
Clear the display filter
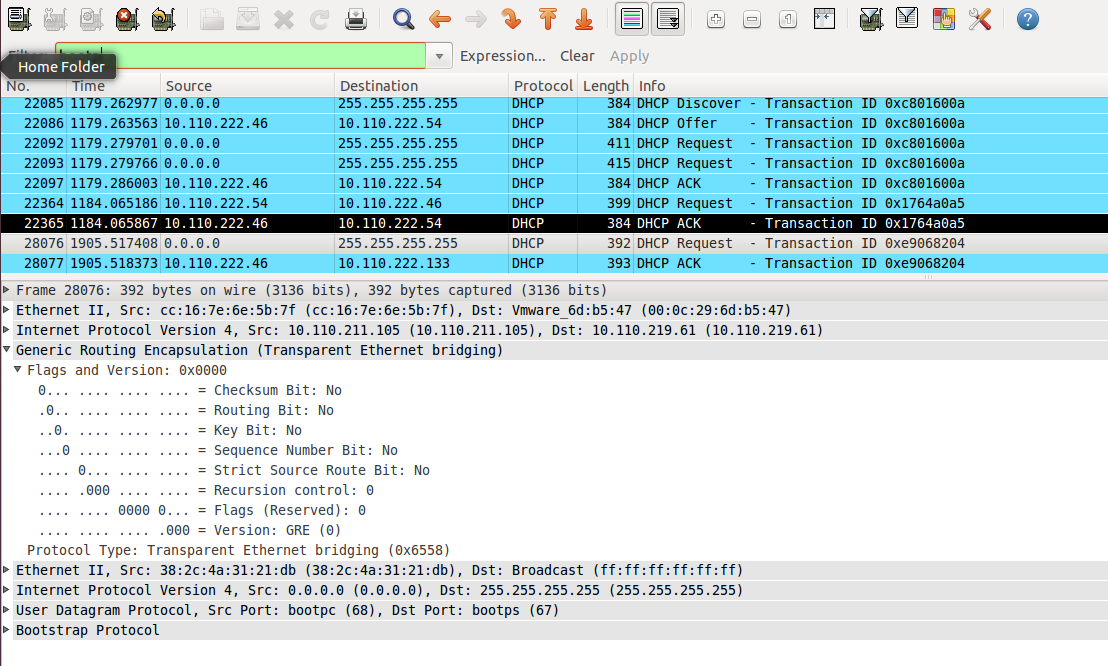tap(577, 56)
